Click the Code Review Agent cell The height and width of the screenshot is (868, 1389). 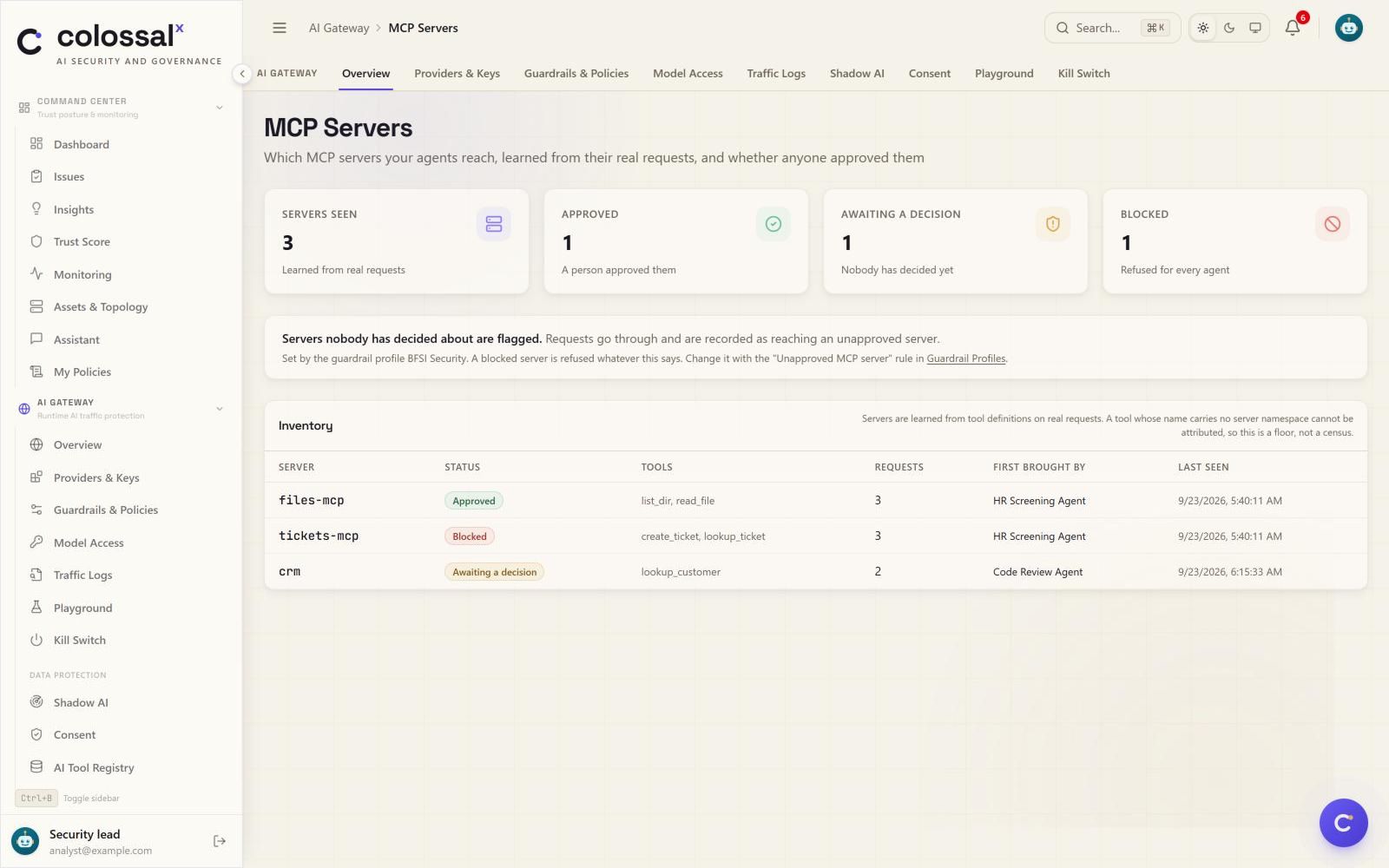click(1037, 572)
